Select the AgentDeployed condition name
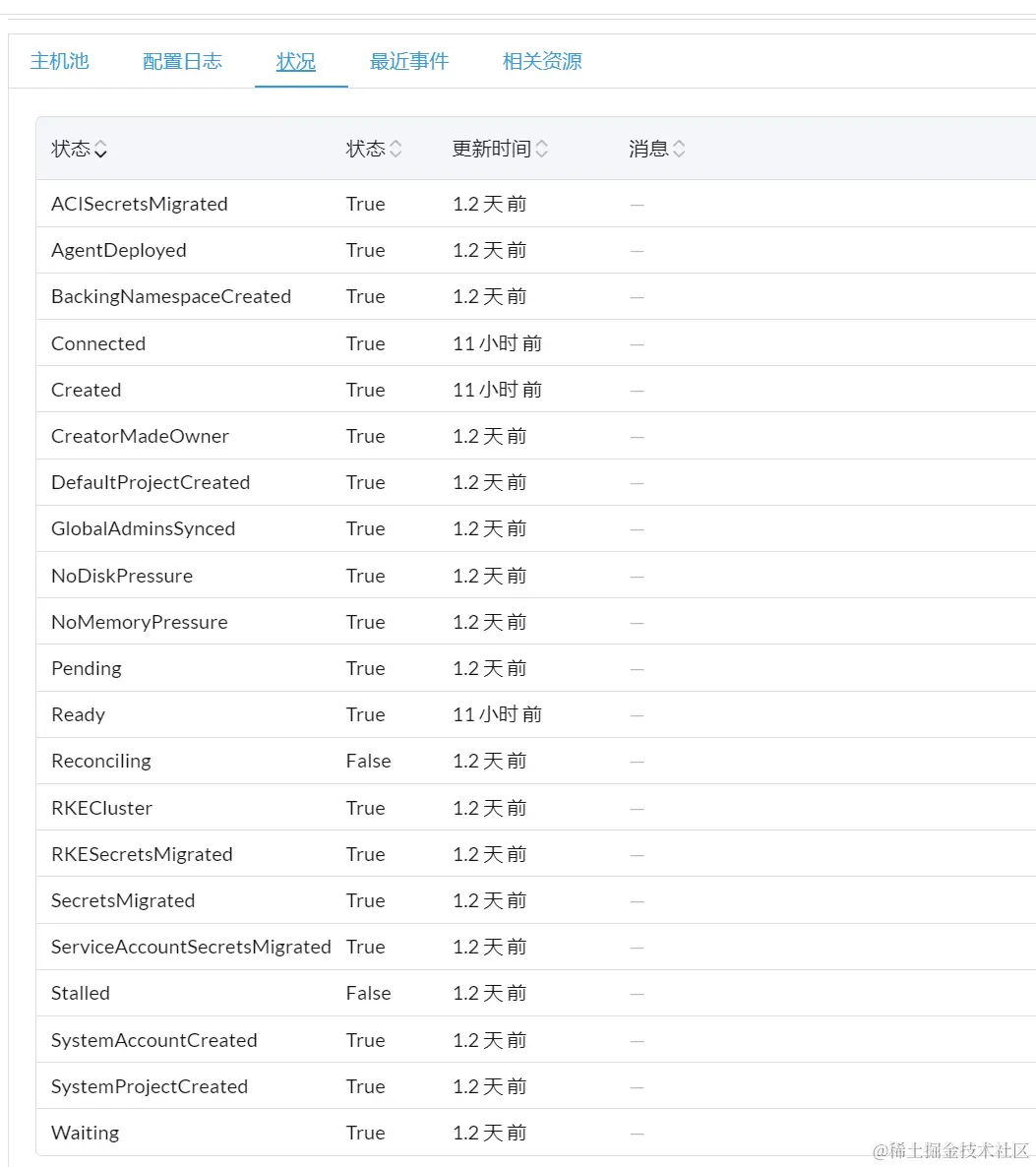 [x=118, y=250]
